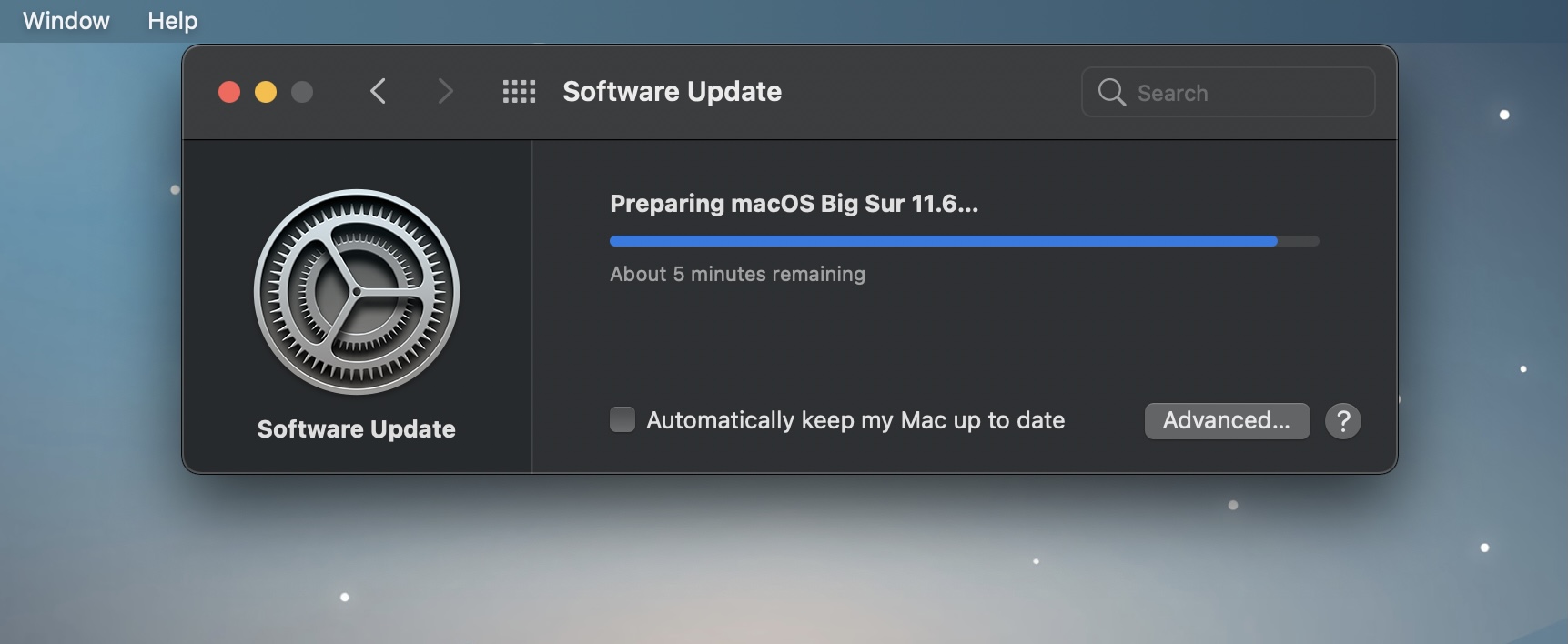The height and width of the screenshot is (644, 1568).
Task: Click the "Preparing macOS Big Sur 11.6..." heading
Action: tap(794, 204)
